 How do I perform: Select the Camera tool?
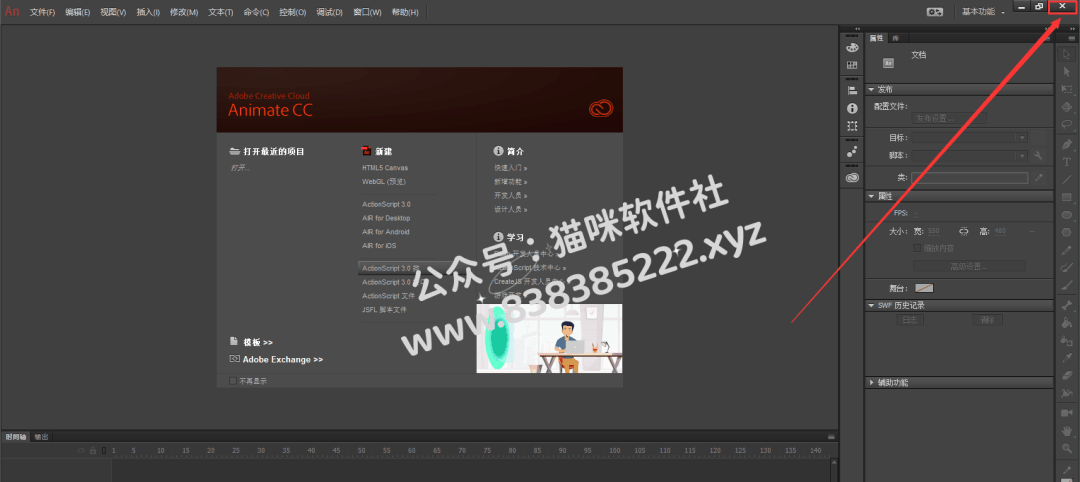pos(1067,413)
